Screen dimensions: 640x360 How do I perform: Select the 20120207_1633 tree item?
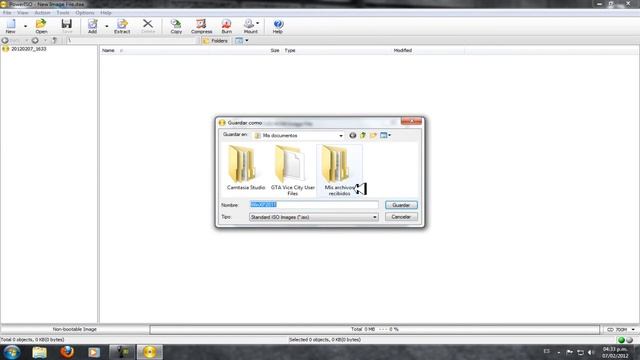tap(29, 49)
